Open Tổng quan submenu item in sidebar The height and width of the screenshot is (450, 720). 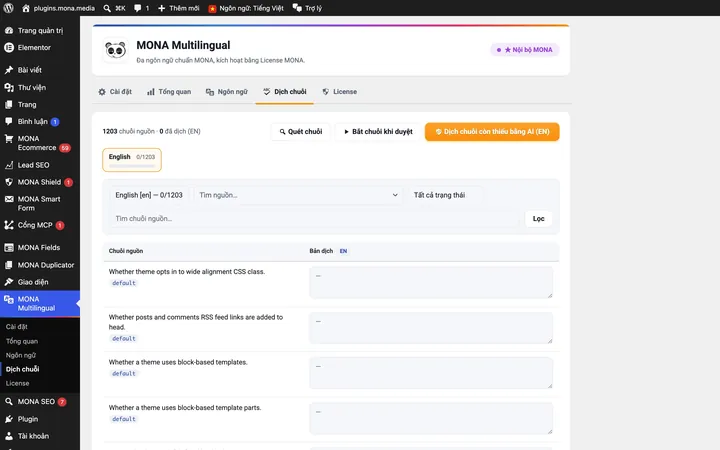22,341
